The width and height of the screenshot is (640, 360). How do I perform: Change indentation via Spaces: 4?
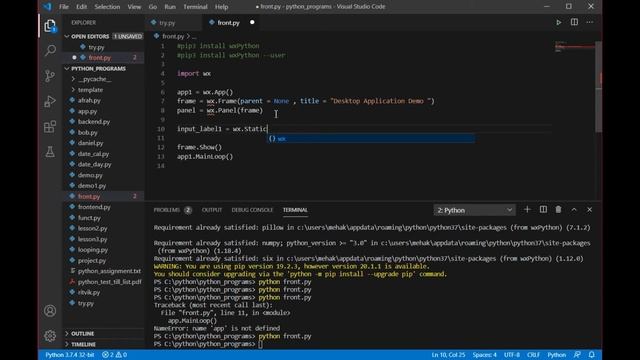484,355
